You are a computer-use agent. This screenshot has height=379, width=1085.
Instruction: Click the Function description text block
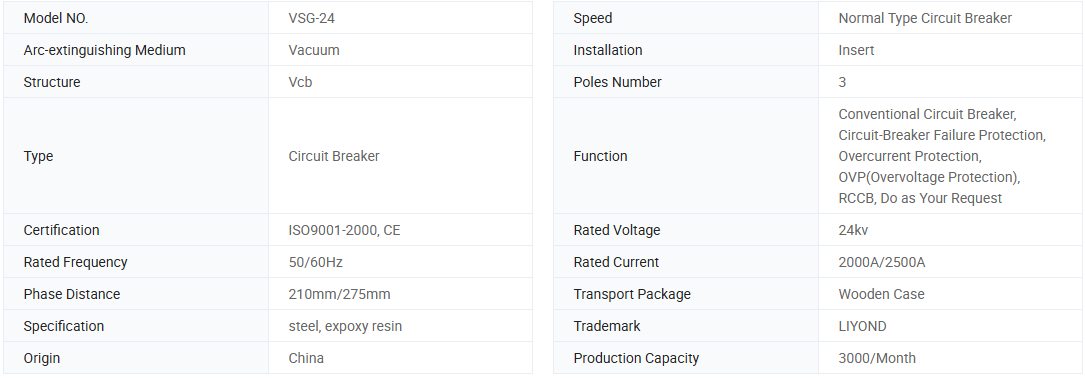[x=942, y=156]
